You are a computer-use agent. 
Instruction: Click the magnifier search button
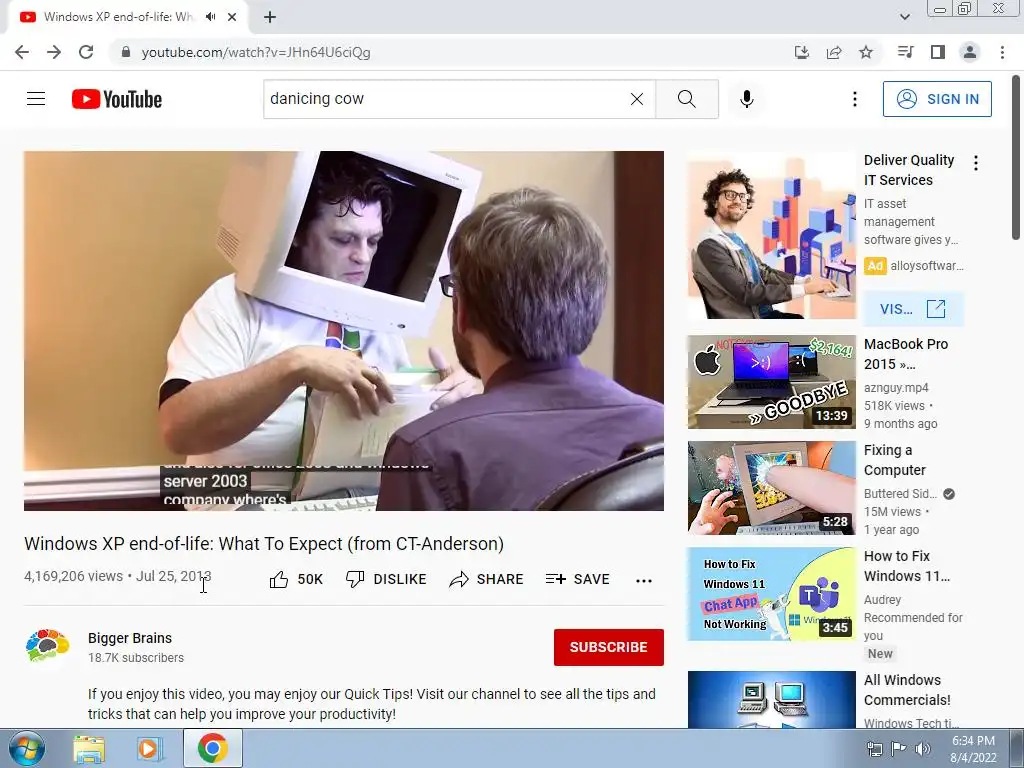tap(686, 99)
